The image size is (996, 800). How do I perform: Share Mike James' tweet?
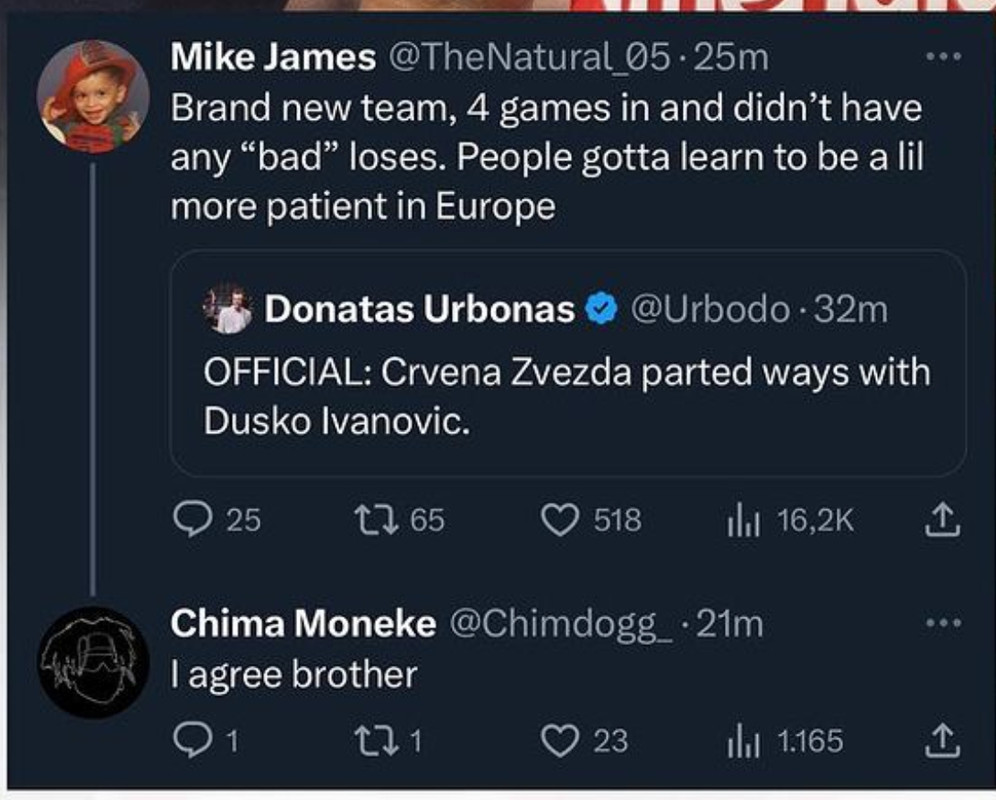click(x=941, y=519)
